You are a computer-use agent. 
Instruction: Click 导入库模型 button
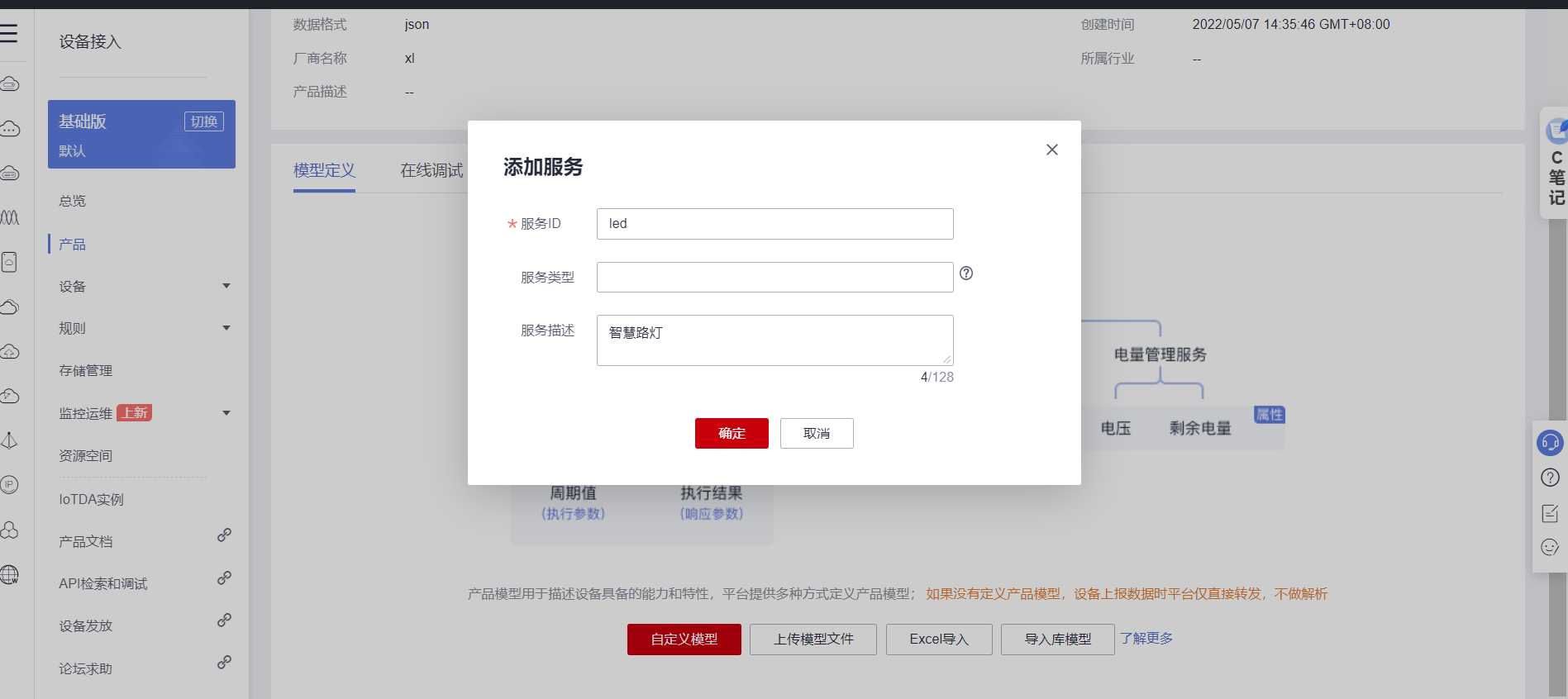tap(1058, 640)
